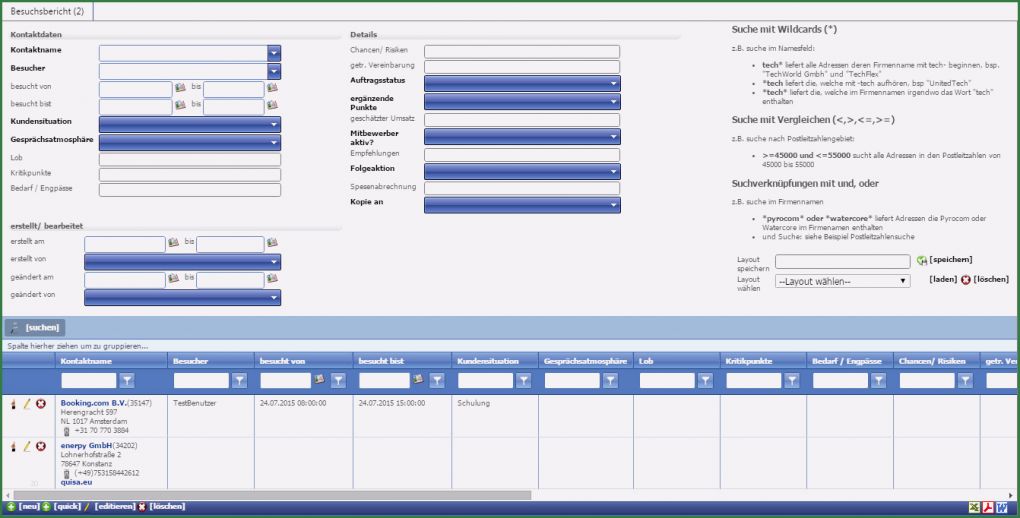The width and height of the screenshot is (1020, 518).
Task: Click the filter icon for Besucher column
Action: point(239,380)
